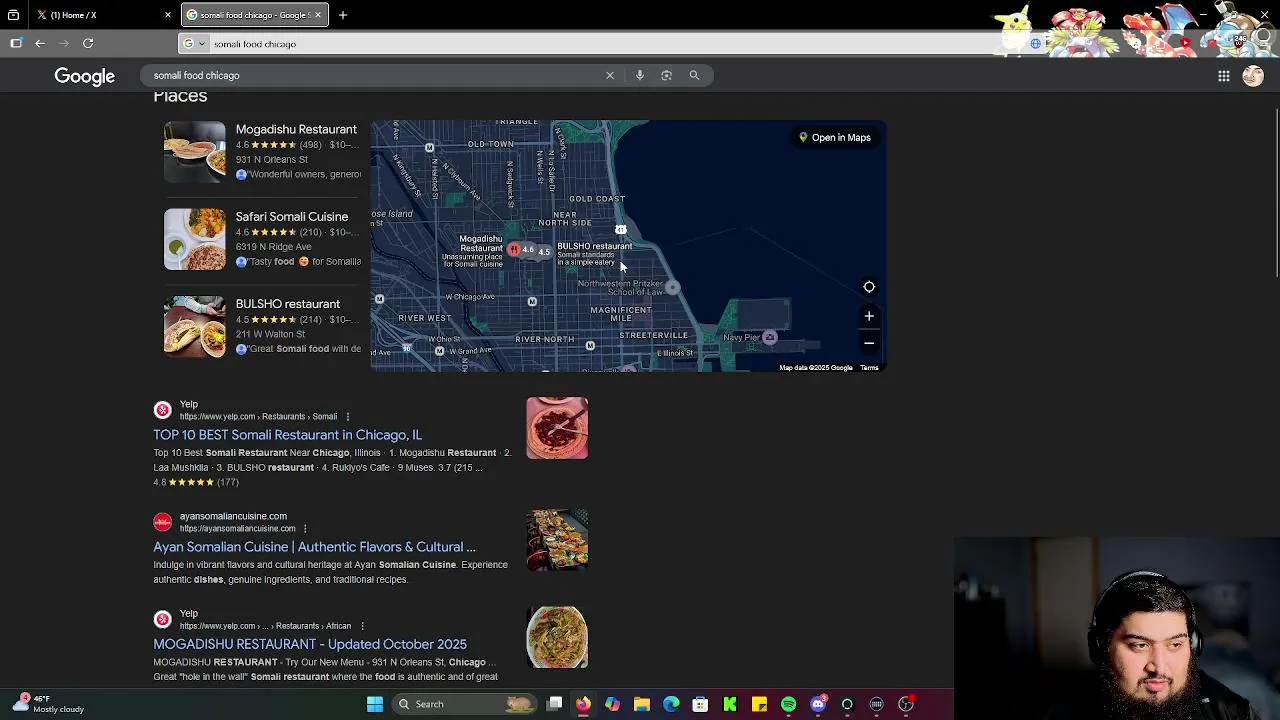Click the taskbar Search box
Screen dimensions: 1280x720
click(x=463, y=704)
